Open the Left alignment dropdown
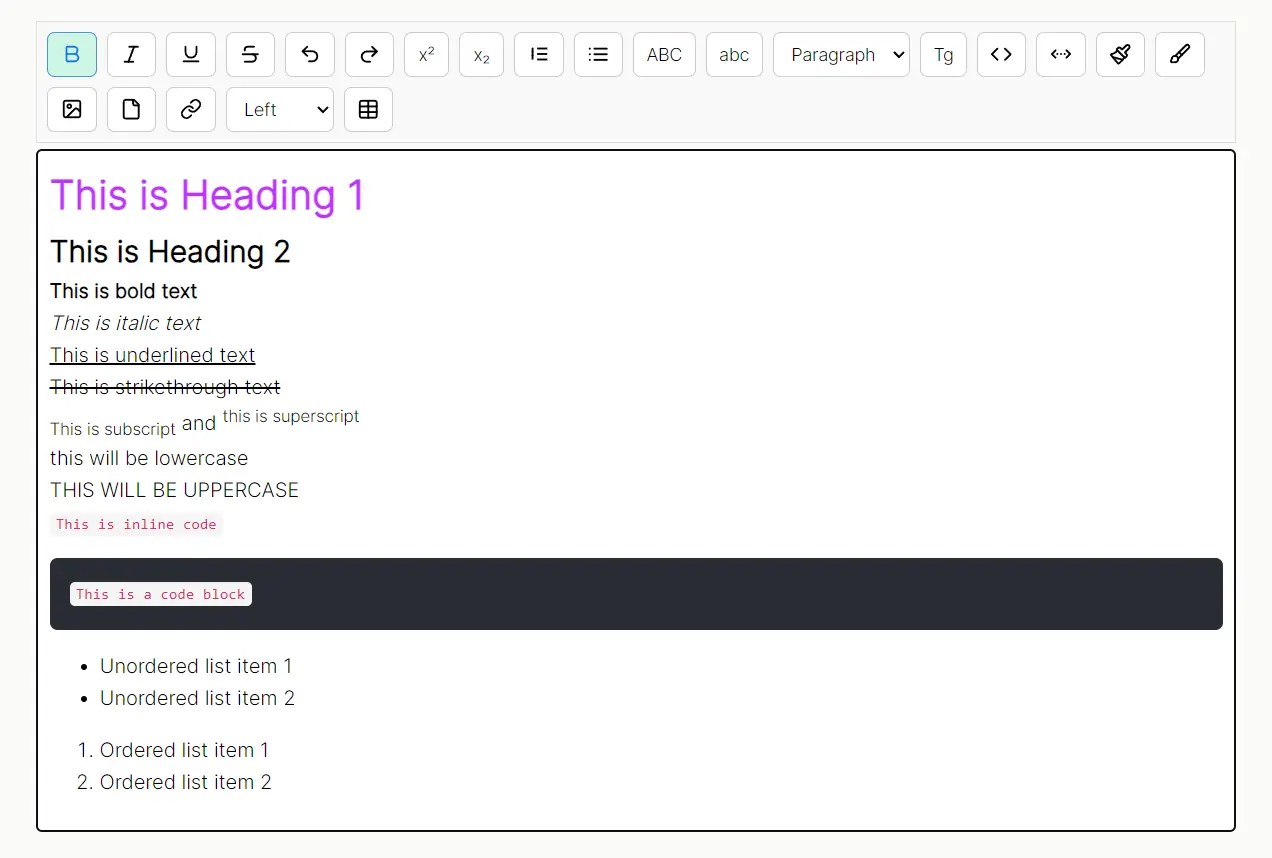 pyautogui.click(x=280, y=110)
